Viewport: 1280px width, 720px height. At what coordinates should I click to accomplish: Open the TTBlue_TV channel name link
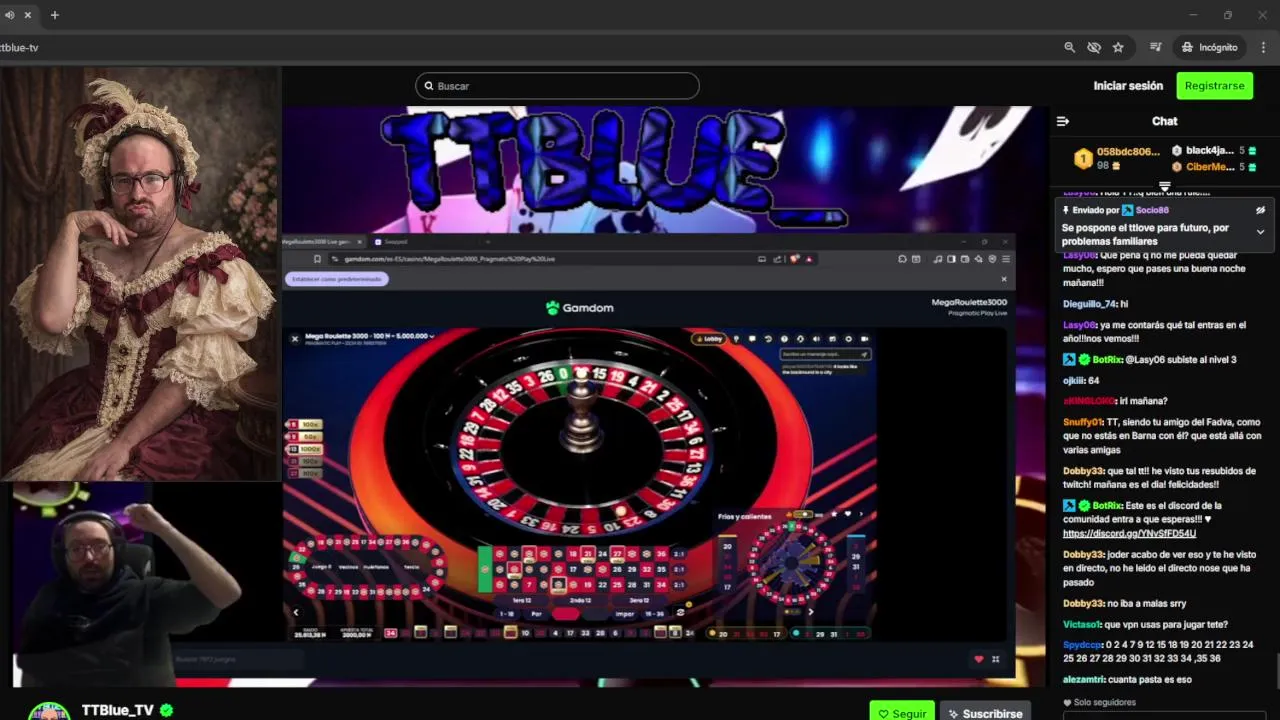[x=117, y=710]
